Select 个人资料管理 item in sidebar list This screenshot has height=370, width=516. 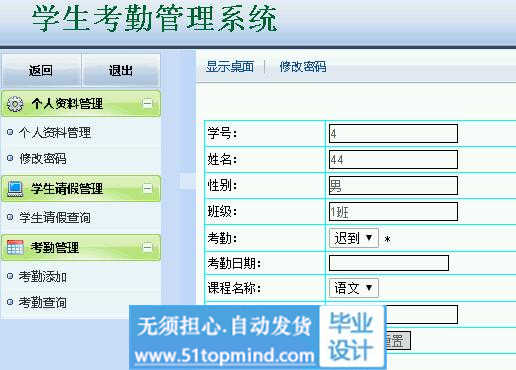point(55,133)
